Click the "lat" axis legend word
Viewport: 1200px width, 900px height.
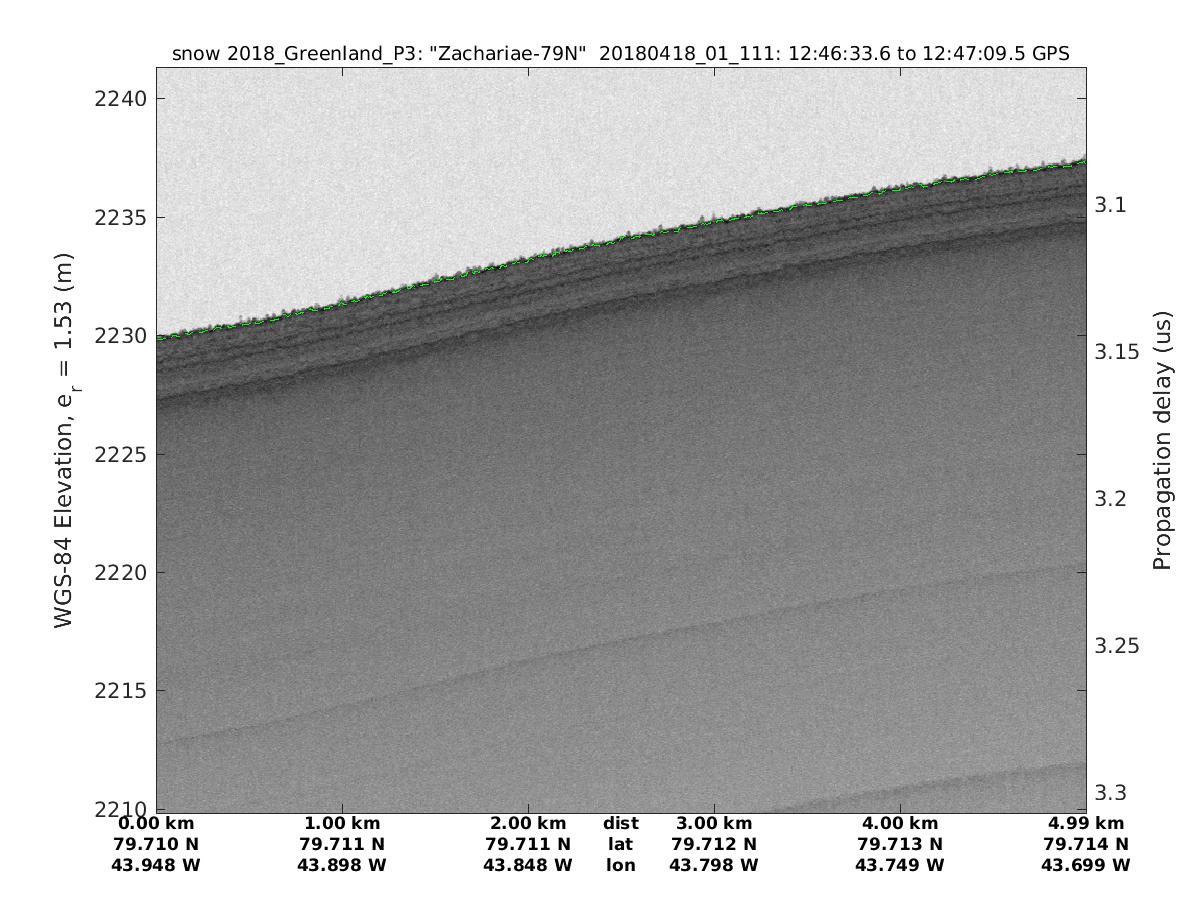tap(621, 844)
